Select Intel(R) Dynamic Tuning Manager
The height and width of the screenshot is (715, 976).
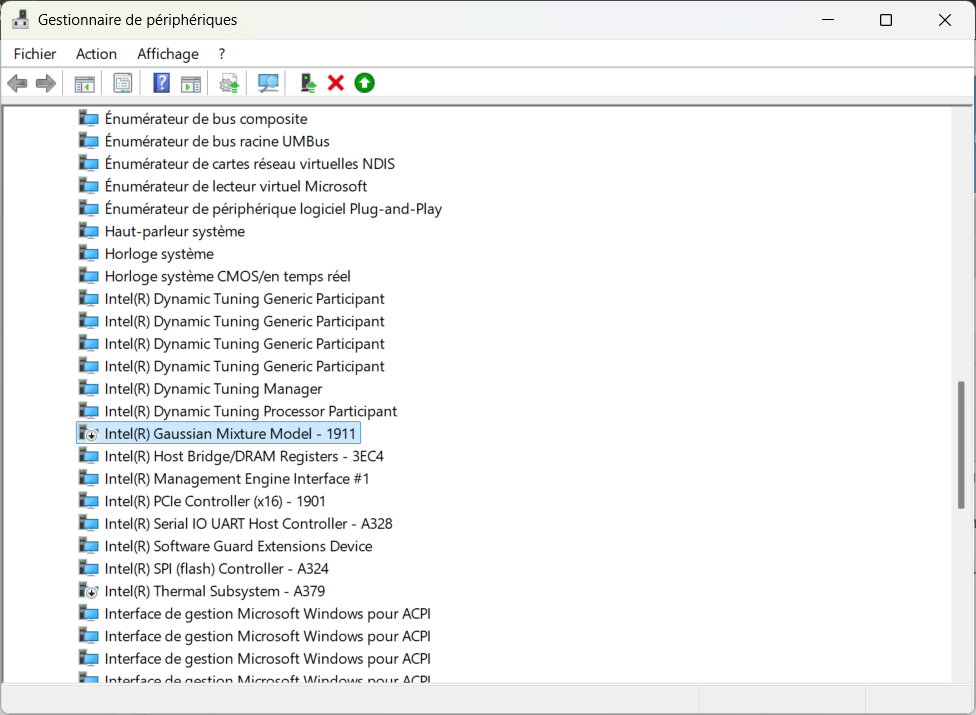point(214,389)
